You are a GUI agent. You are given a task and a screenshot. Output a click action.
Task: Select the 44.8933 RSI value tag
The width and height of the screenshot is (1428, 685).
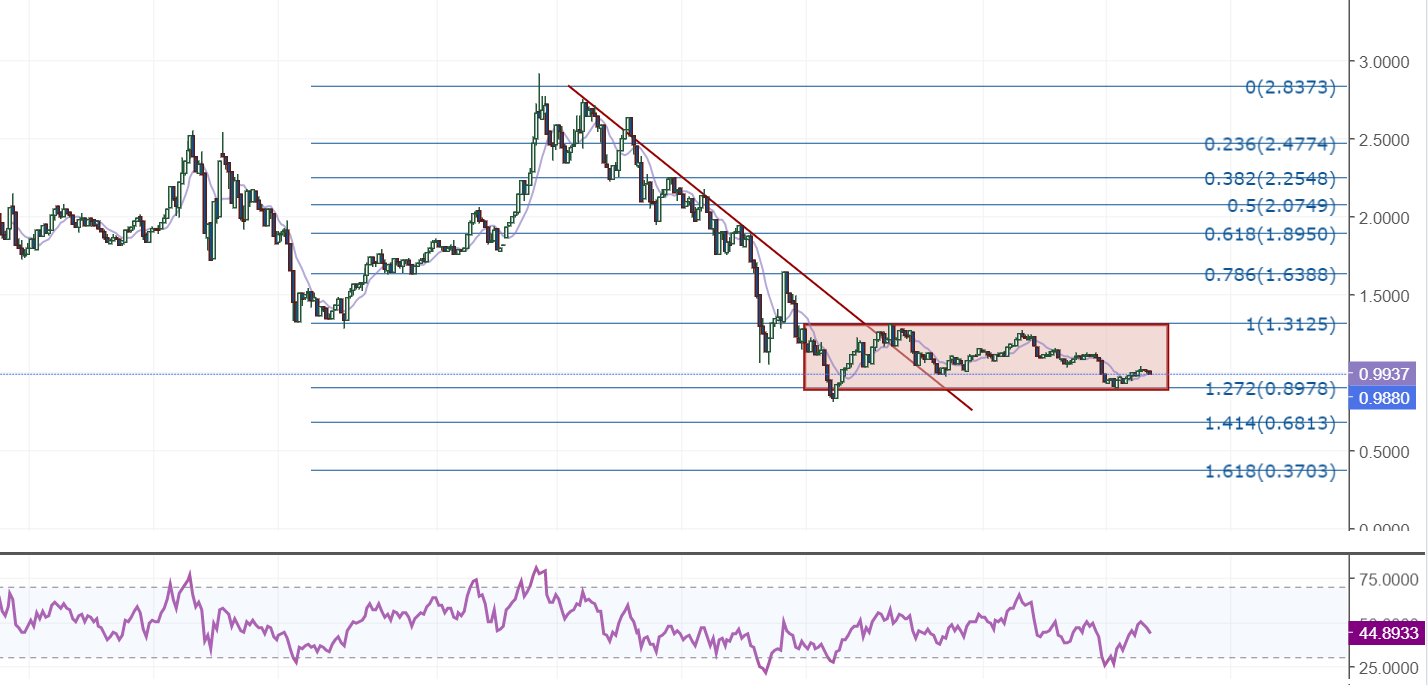[x=1385, y=632]
